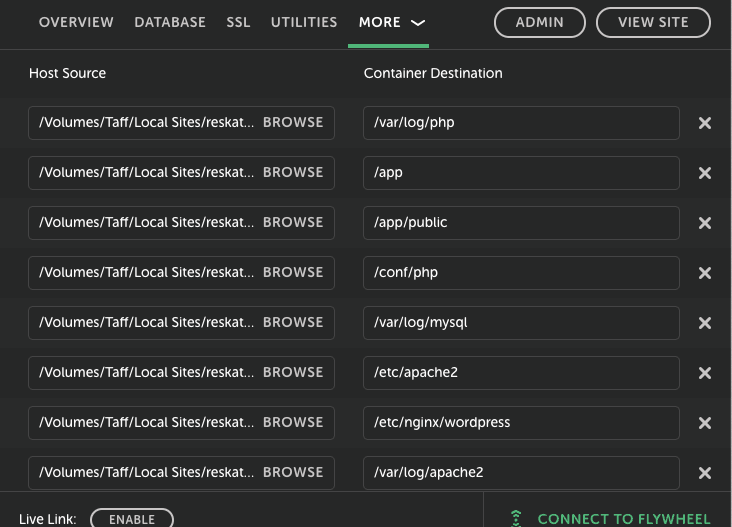Click Connect to Flywheel link

coord(623,519)
